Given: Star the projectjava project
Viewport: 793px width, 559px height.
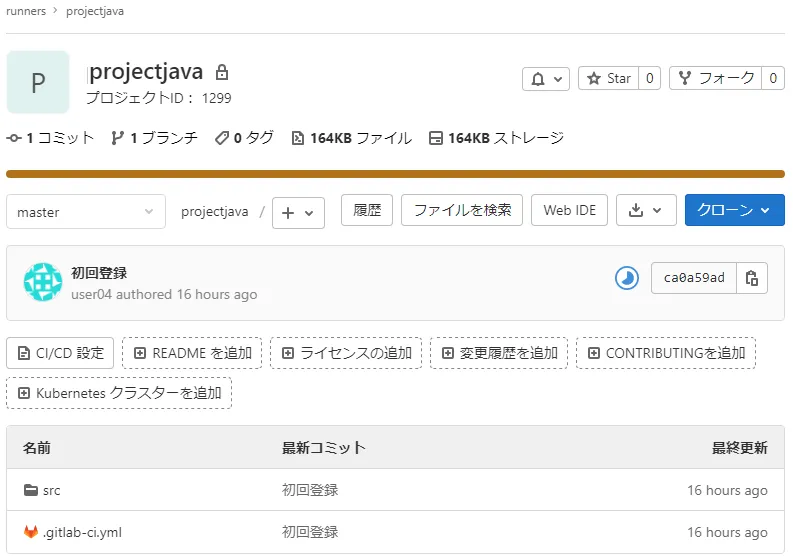Looking at the screenshot, I should (x=608, y=78).
